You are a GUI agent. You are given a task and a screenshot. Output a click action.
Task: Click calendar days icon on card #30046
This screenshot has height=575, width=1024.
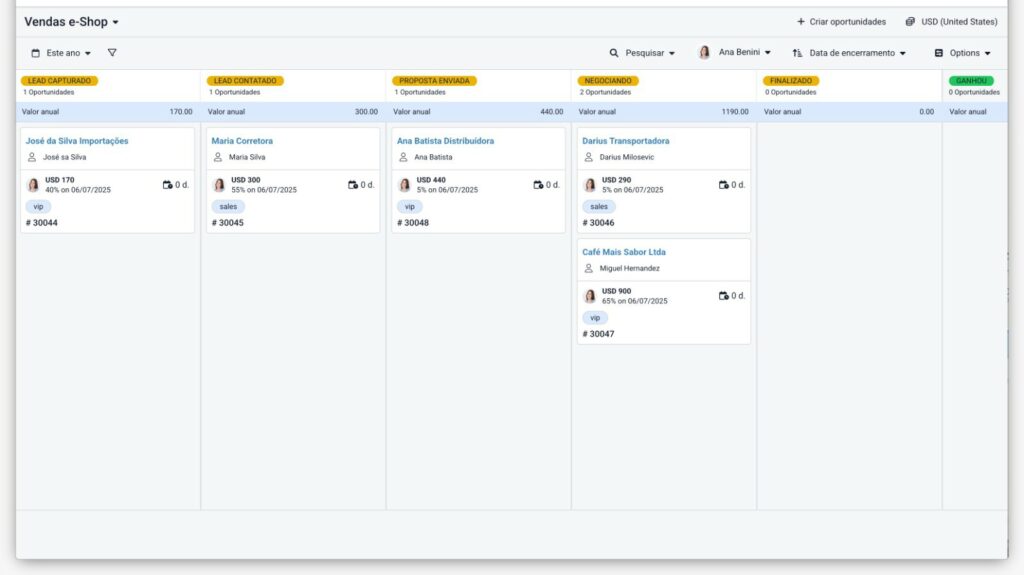click(724, 185)
